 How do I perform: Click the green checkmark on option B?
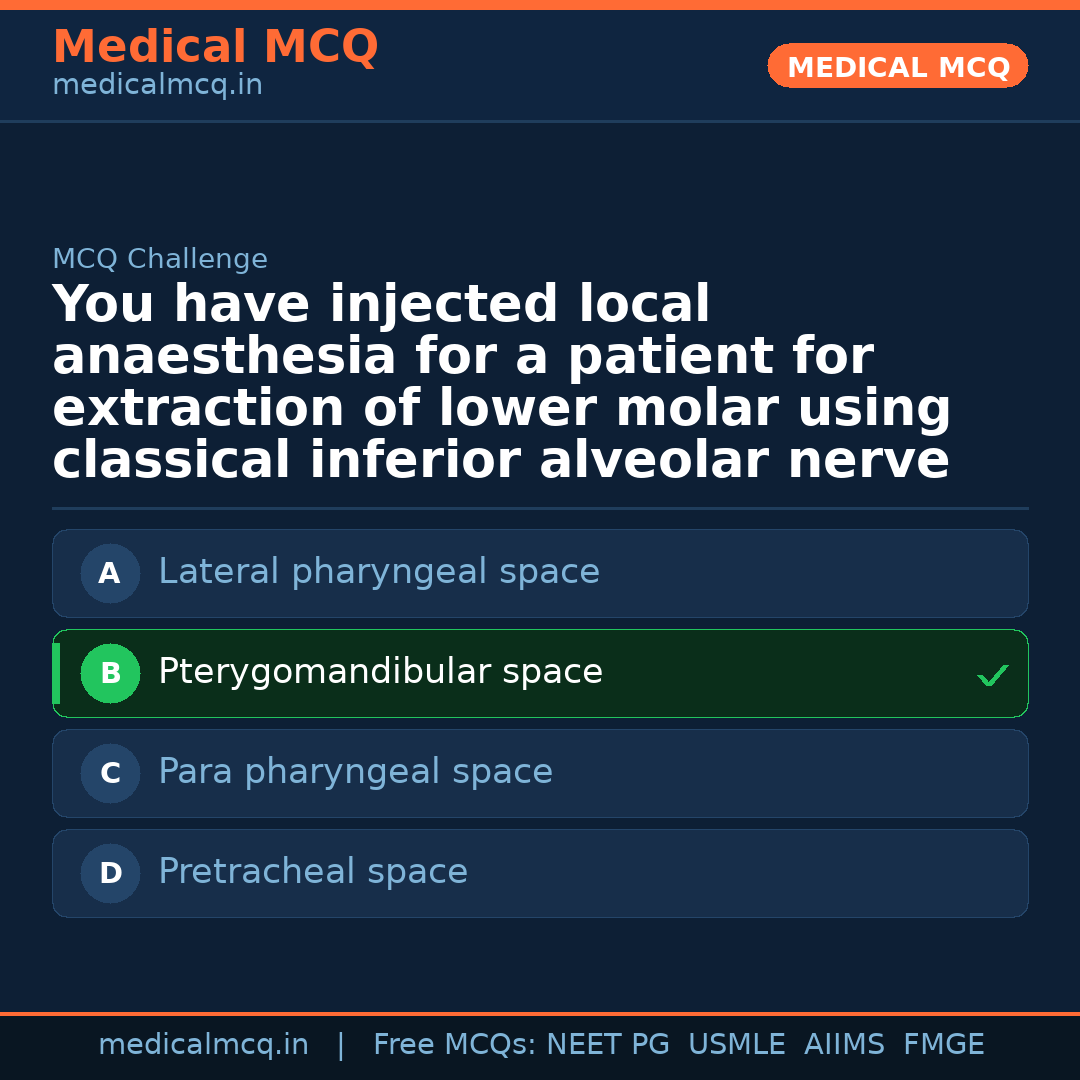(x=992, y=676)
